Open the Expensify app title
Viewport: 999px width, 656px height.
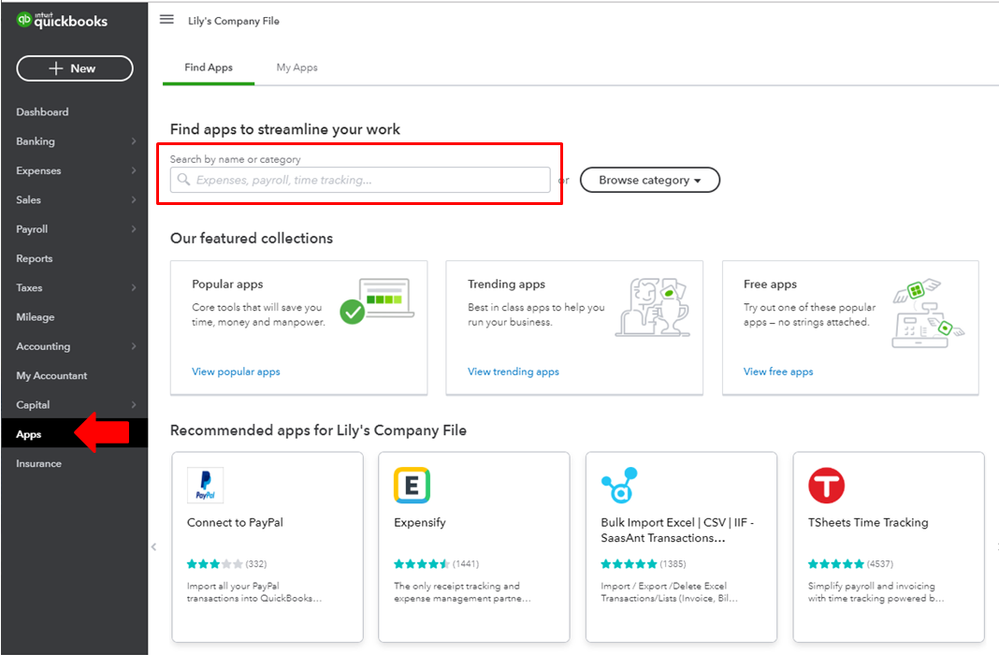tap(420, 522)
